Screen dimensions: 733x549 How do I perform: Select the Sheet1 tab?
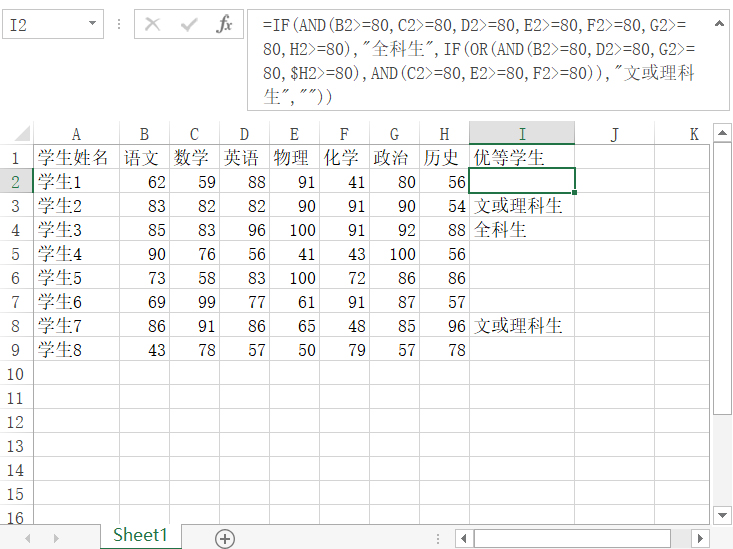(x=140, y=535)
